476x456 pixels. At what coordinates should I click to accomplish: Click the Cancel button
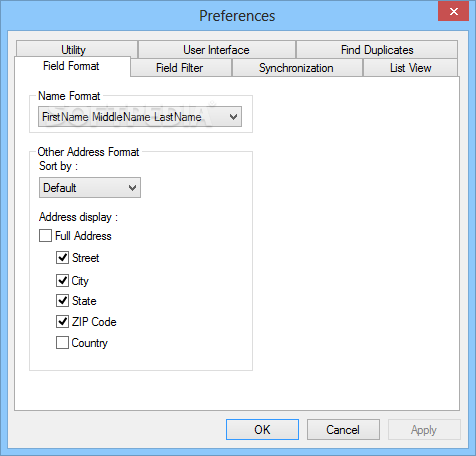click(x=343, y=430)
